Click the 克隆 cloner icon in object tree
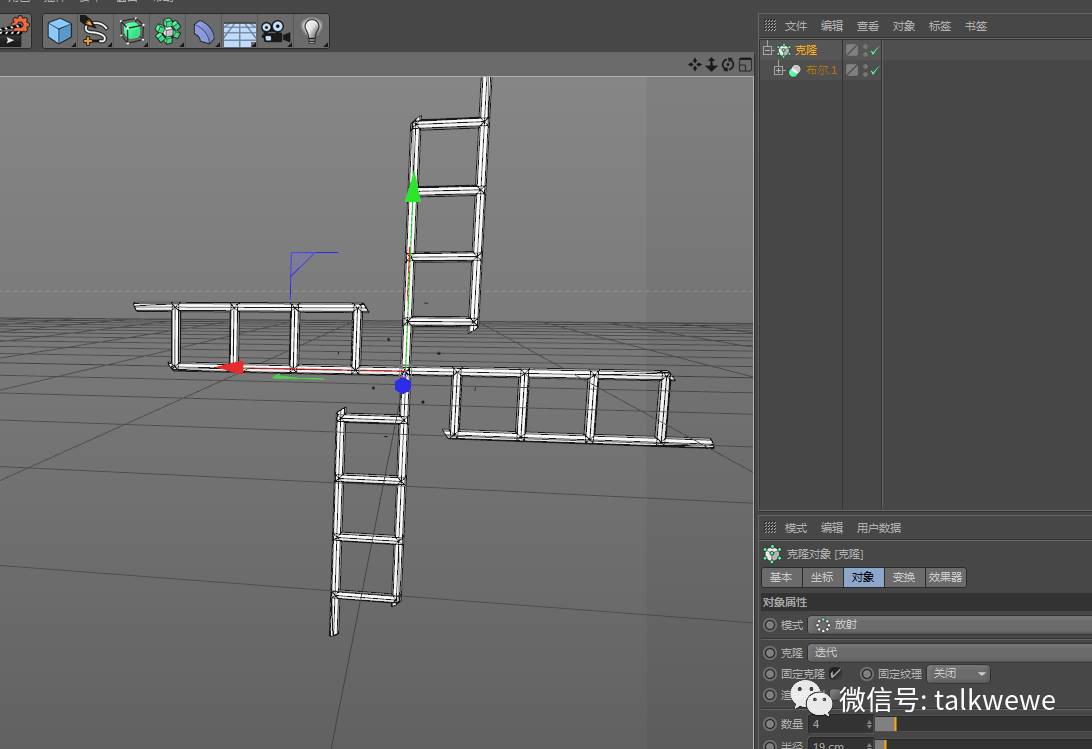Viewport: 1092px width, 749px height. point(784,50)
